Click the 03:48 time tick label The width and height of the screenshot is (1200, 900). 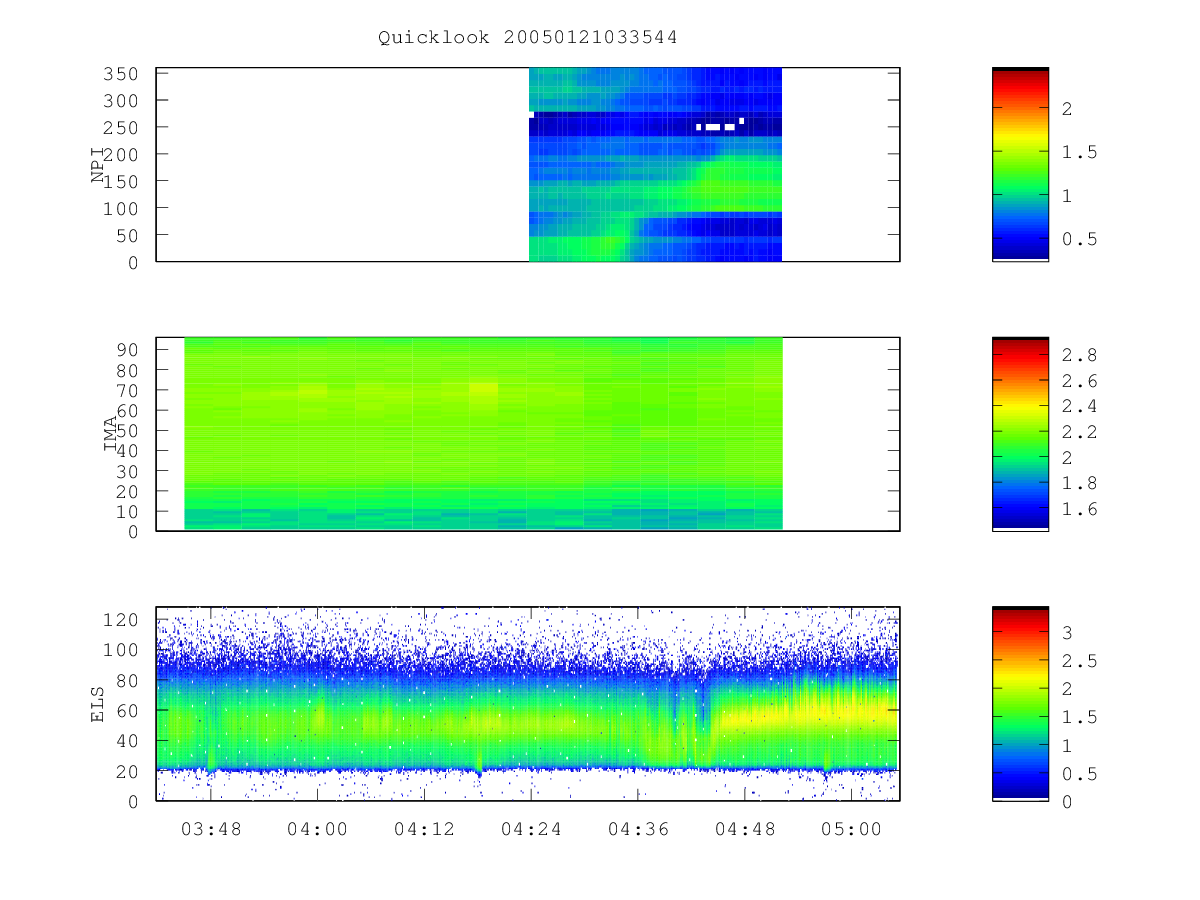click(211, 829)
